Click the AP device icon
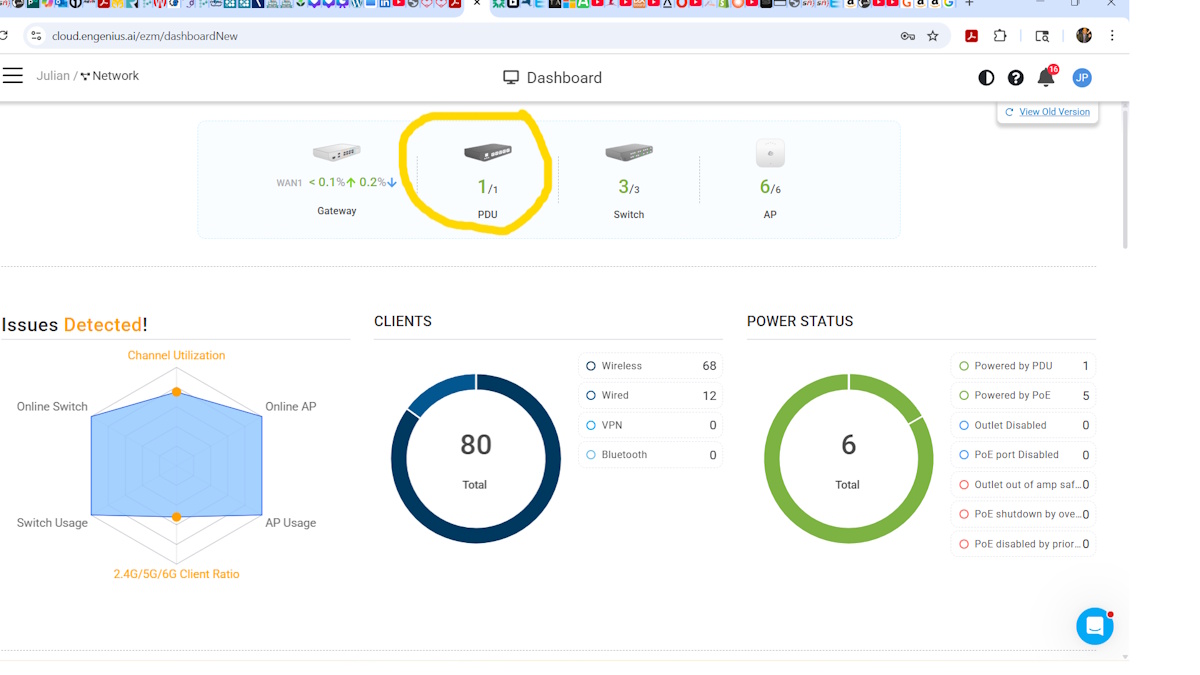Image resolution: width=1200 pixels, height=675 pixels. (x=770, y=153)
